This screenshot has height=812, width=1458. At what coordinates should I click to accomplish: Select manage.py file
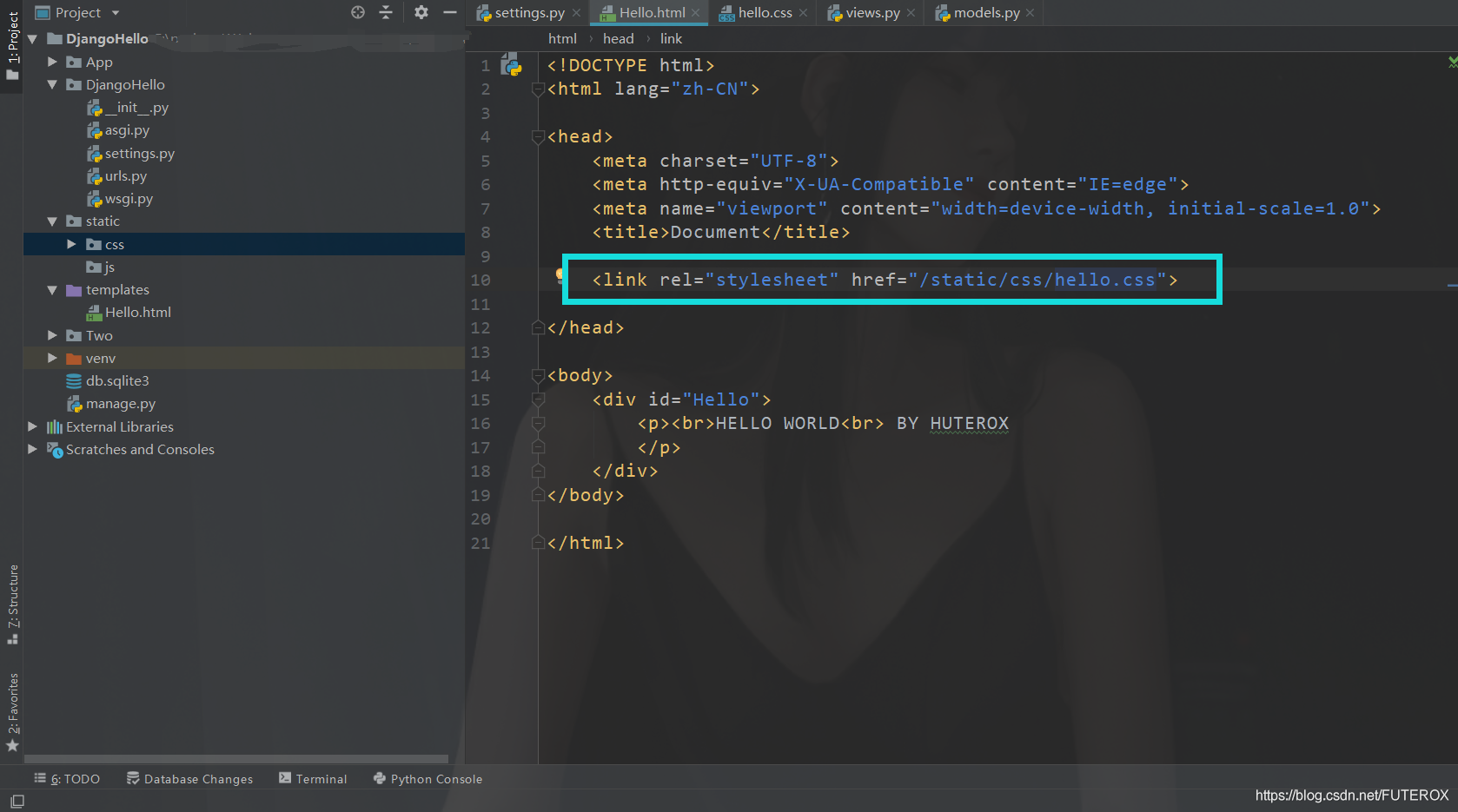point(111,403)
